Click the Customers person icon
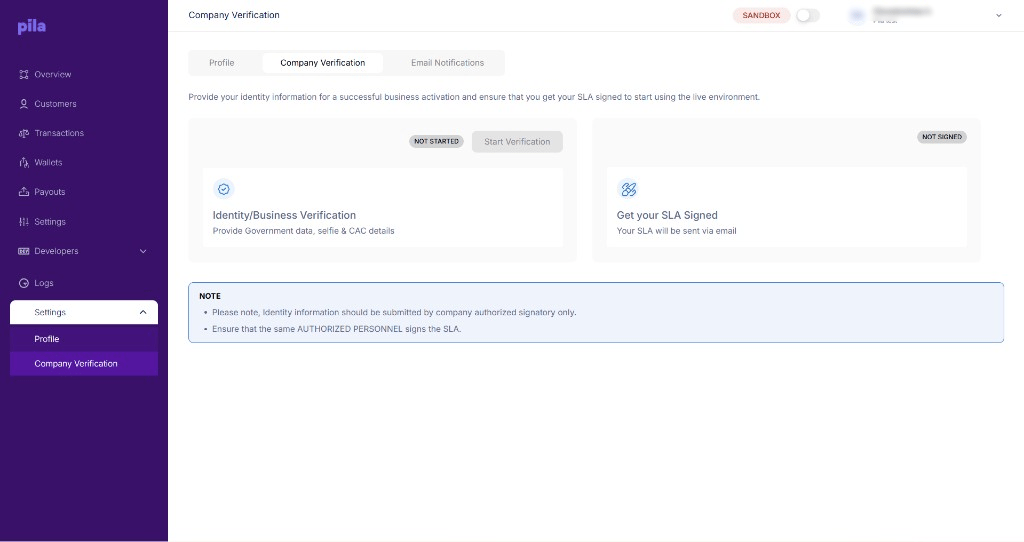 click(24, 104)
